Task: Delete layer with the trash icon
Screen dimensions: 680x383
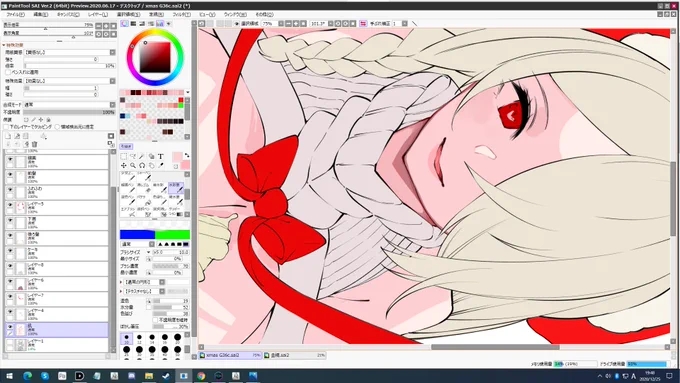Action: click(x=34, y=144)
